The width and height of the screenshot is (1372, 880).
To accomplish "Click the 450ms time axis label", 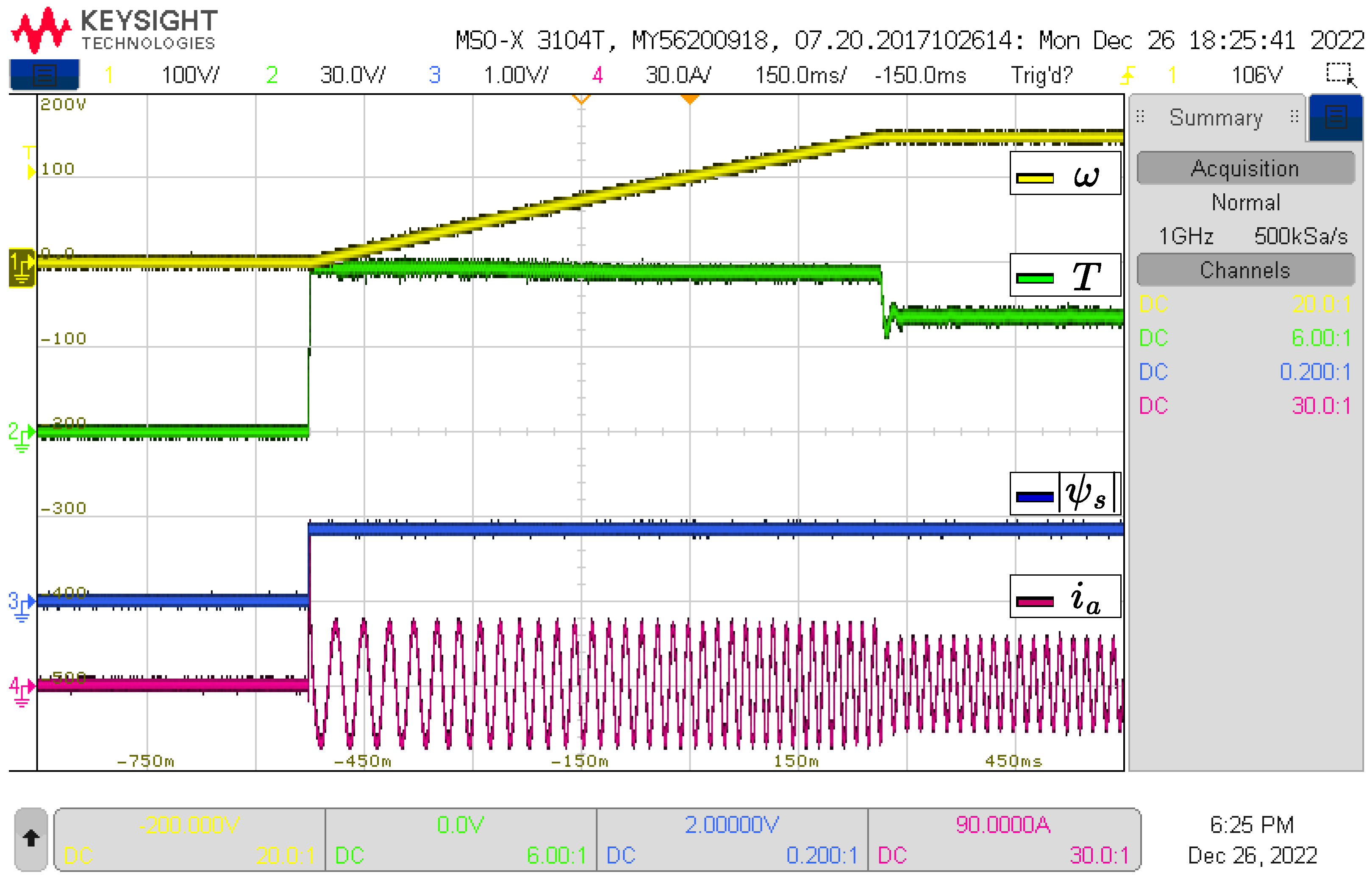I will [1014, 761].
